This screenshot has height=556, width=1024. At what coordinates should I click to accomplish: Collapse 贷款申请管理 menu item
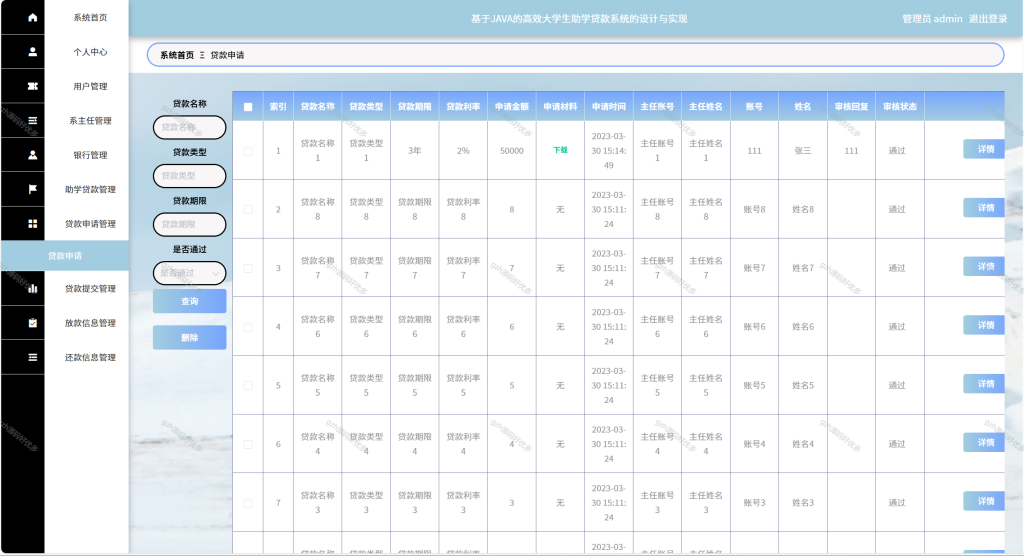click(x=90, y=223)
